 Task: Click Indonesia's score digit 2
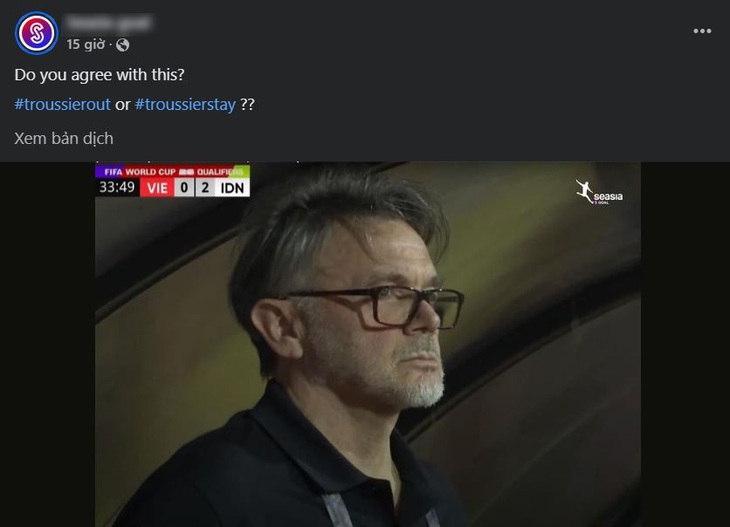pyautogui.click(x=204, y=187)
